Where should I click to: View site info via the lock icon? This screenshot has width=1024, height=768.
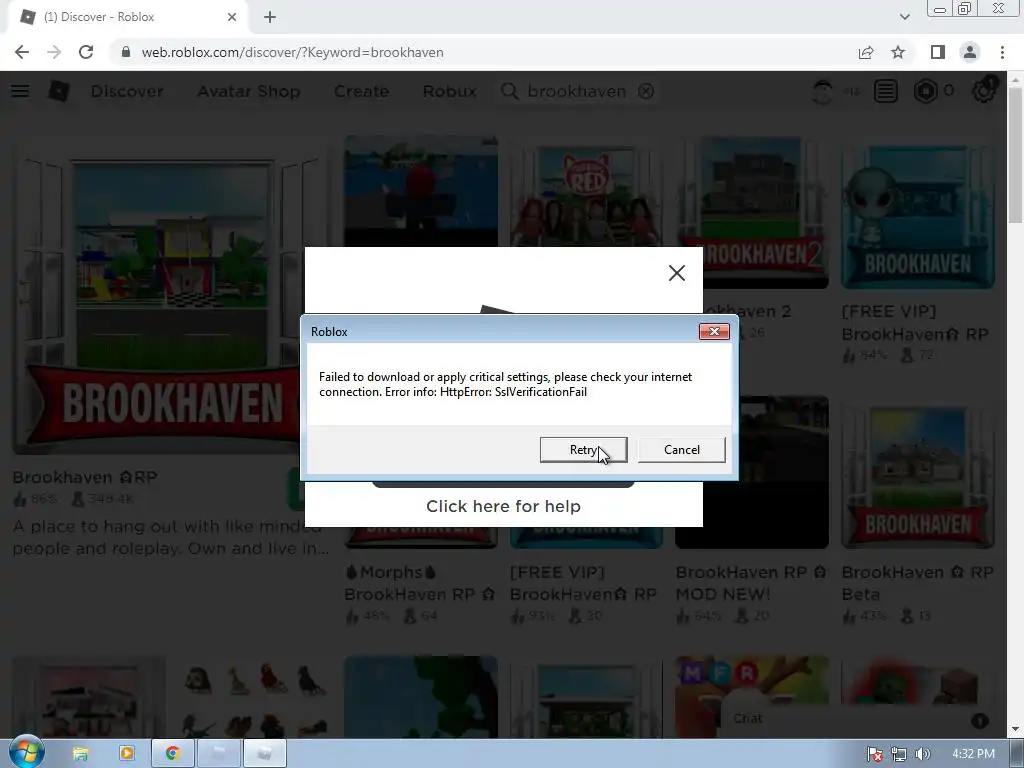126,52
